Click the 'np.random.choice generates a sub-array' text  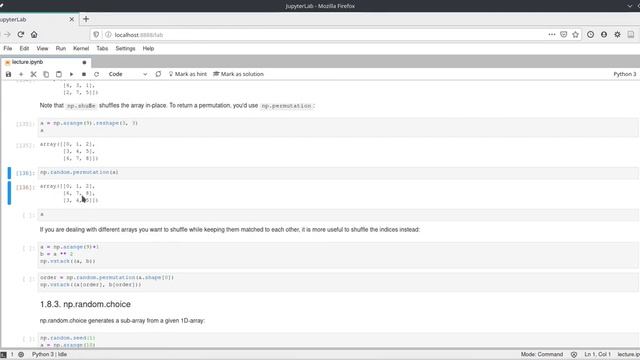[122, 321]
